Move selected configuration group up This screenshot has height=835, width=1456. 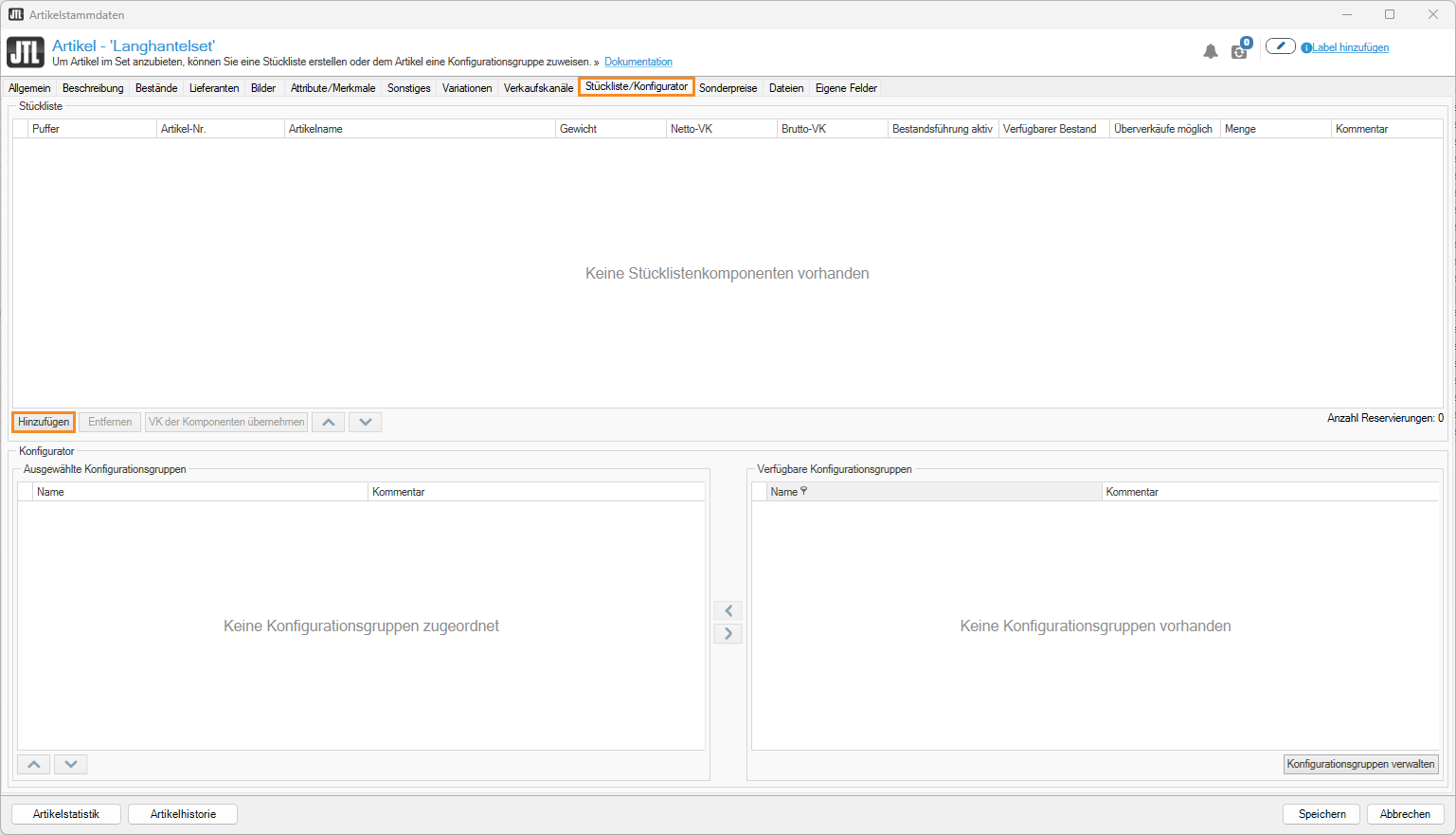point(33,764)
